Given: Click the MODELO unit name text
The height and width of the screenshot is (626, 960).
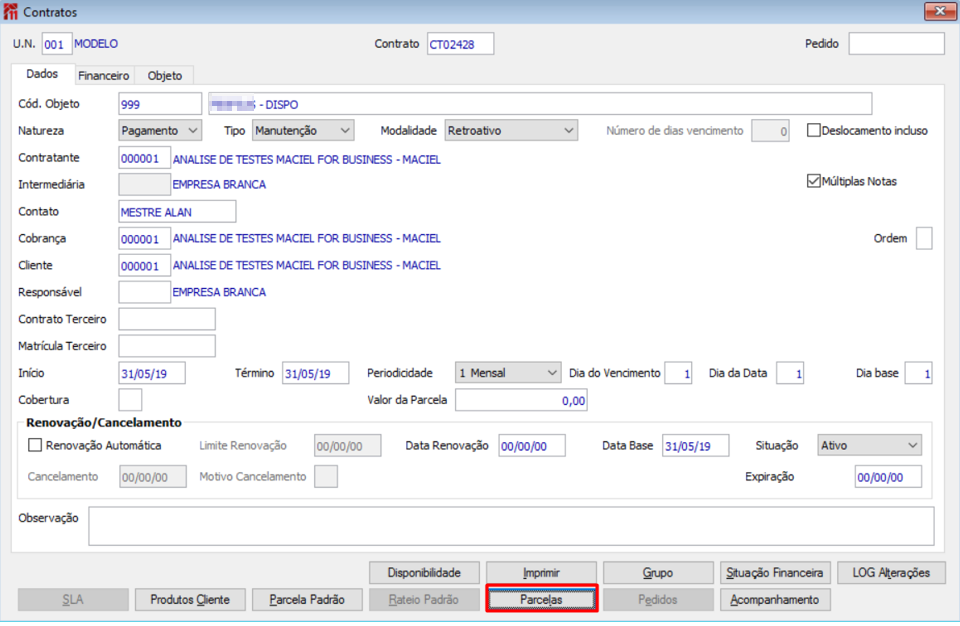Looking at the screenshot, I should point(96,43).
